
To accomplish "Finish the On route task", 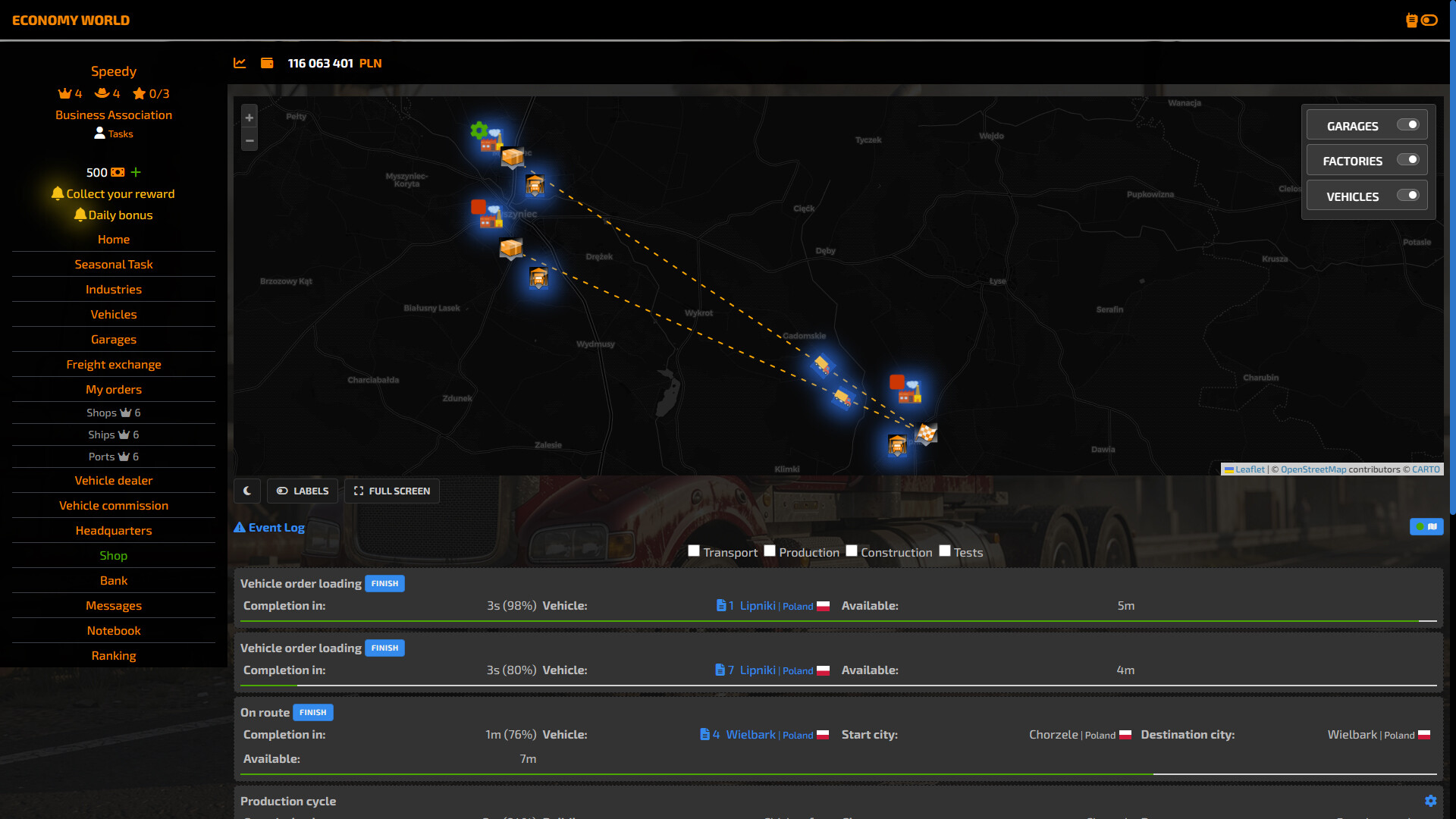I will pos(312,712).
